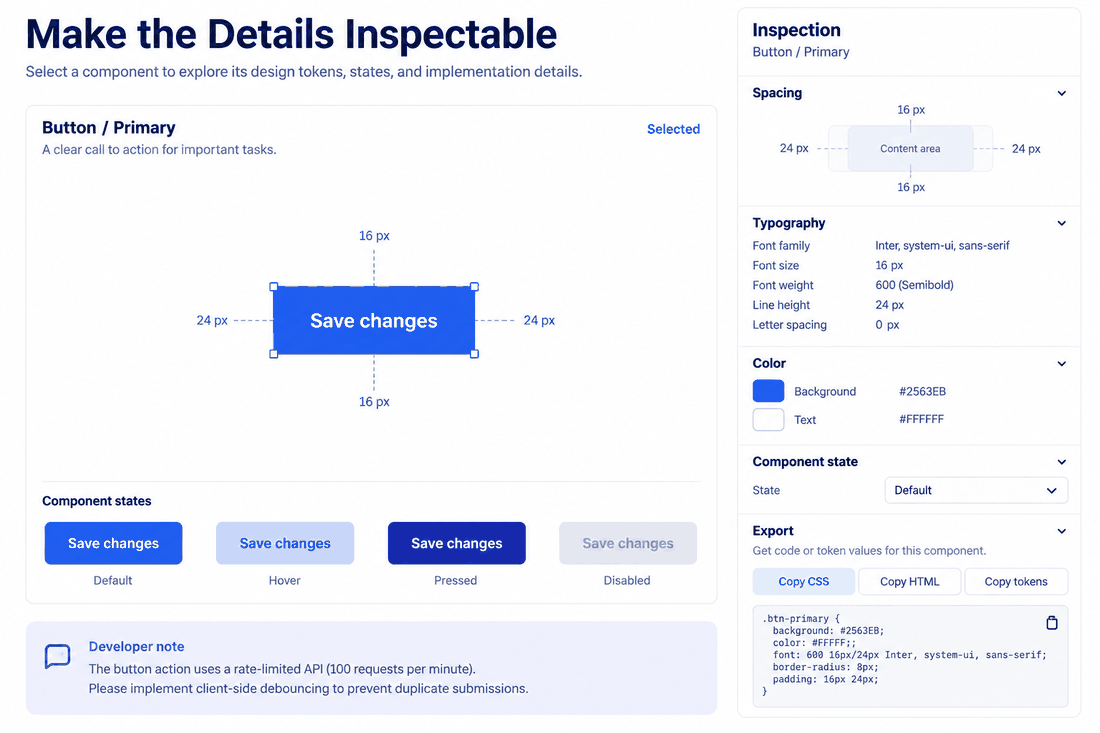The height and width of the screenshot is (733, 1100).
Task: Click the Disabled label under component states
Action: point(627,580)
